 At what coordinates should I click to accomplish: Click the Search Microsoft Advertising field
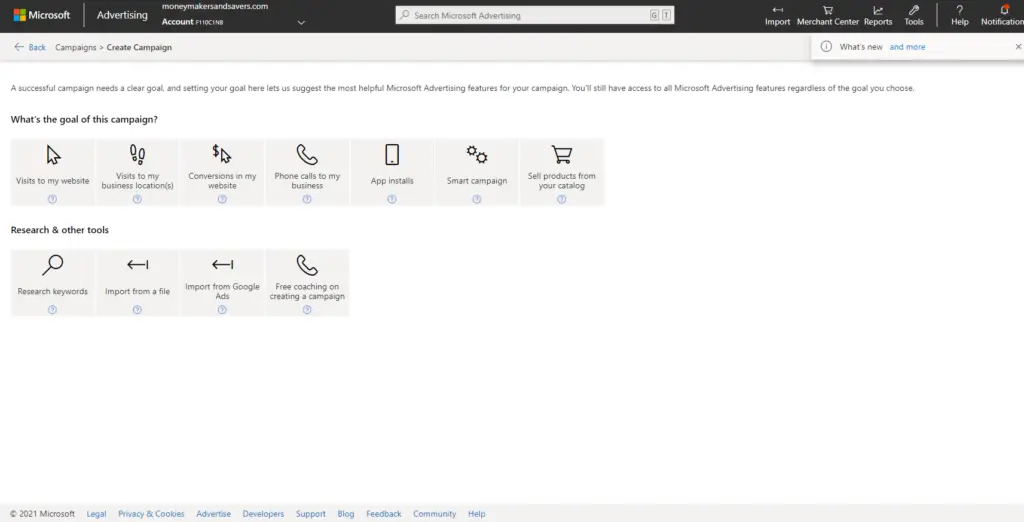534,15
